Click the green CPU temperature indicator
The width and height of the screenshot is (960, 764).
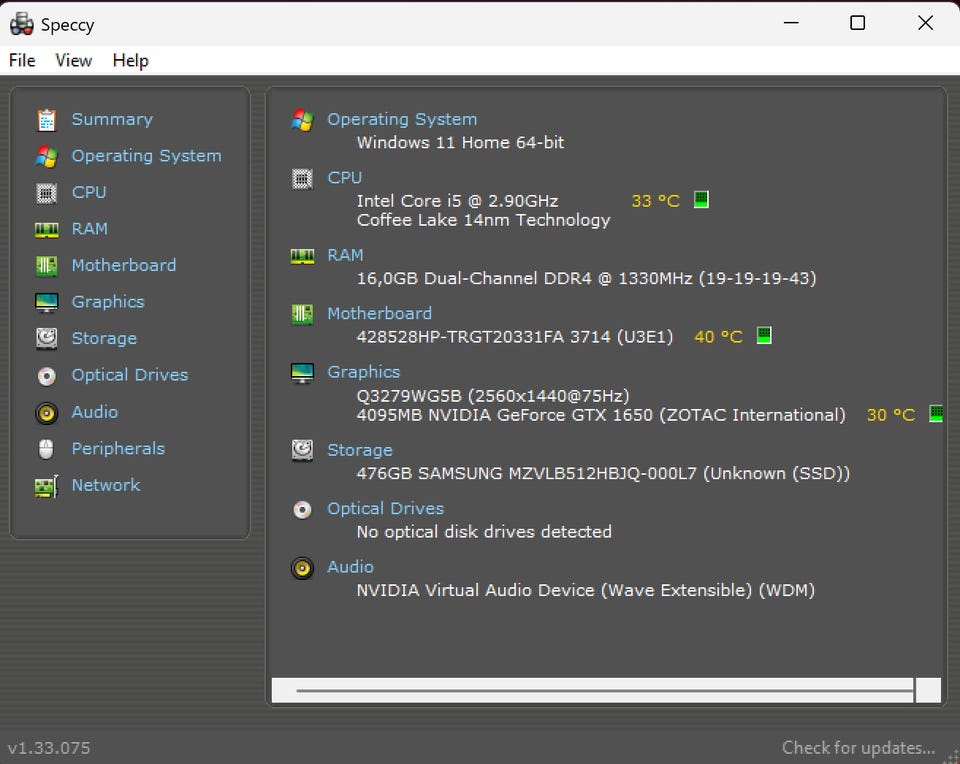[x=701, y=200]
